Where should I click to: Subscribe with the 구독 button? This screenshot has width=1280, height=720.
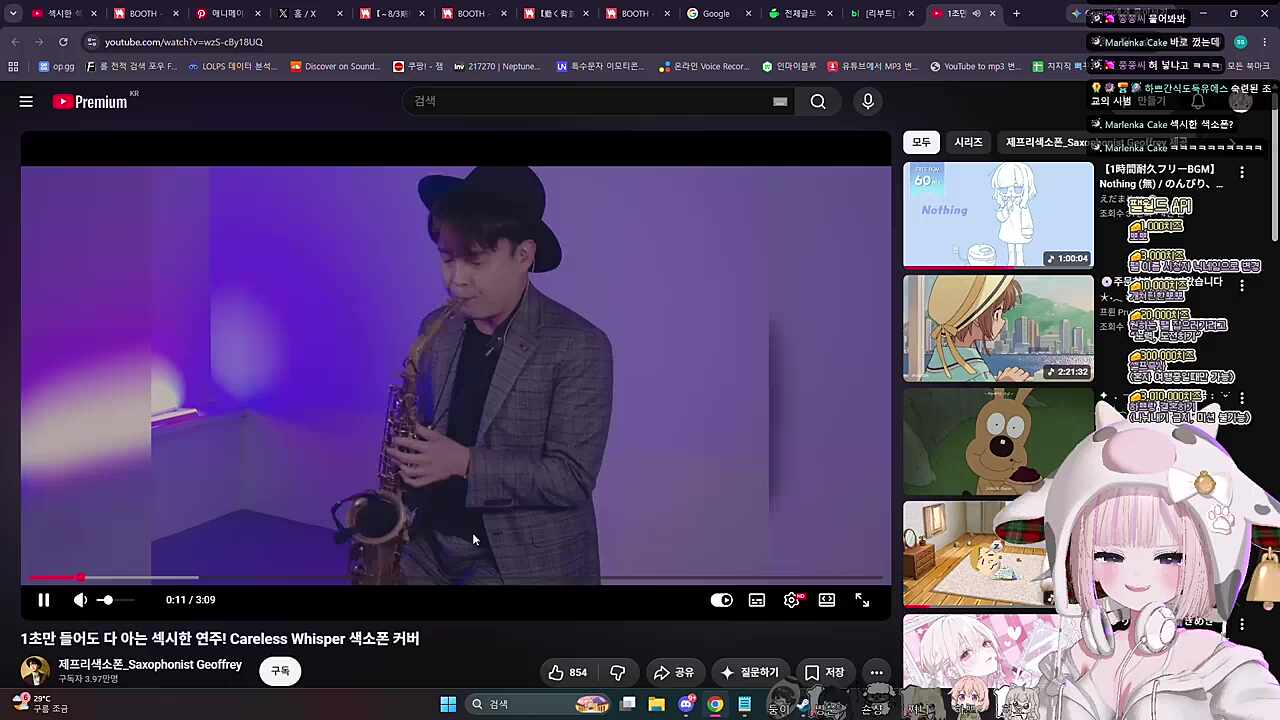coord(280,671)
